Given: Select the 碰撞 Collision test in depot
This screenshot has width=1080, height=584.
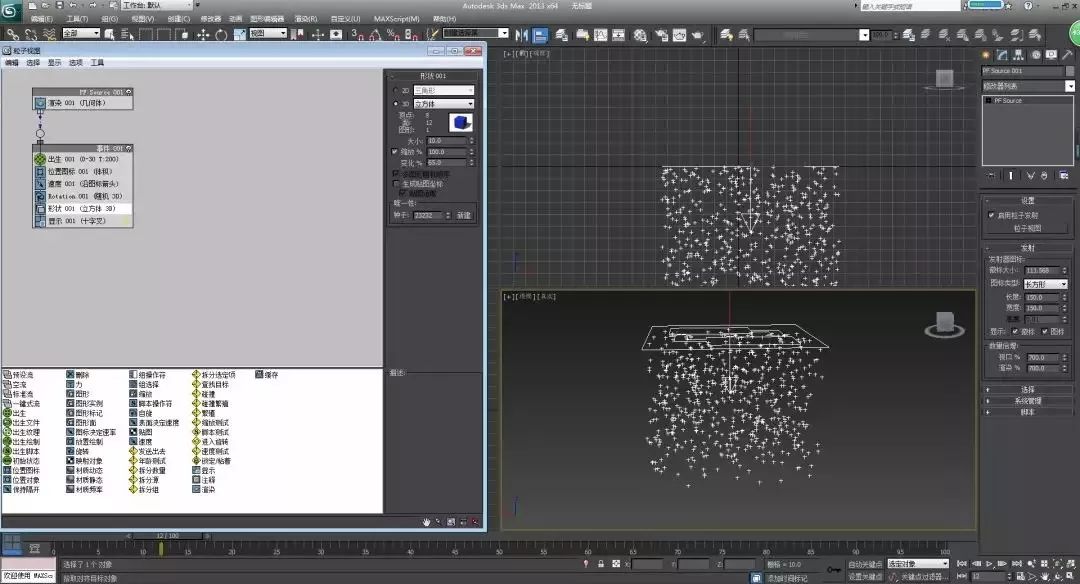Looking at the screenshot, I should pyautogui.click(x=203, y=394).
